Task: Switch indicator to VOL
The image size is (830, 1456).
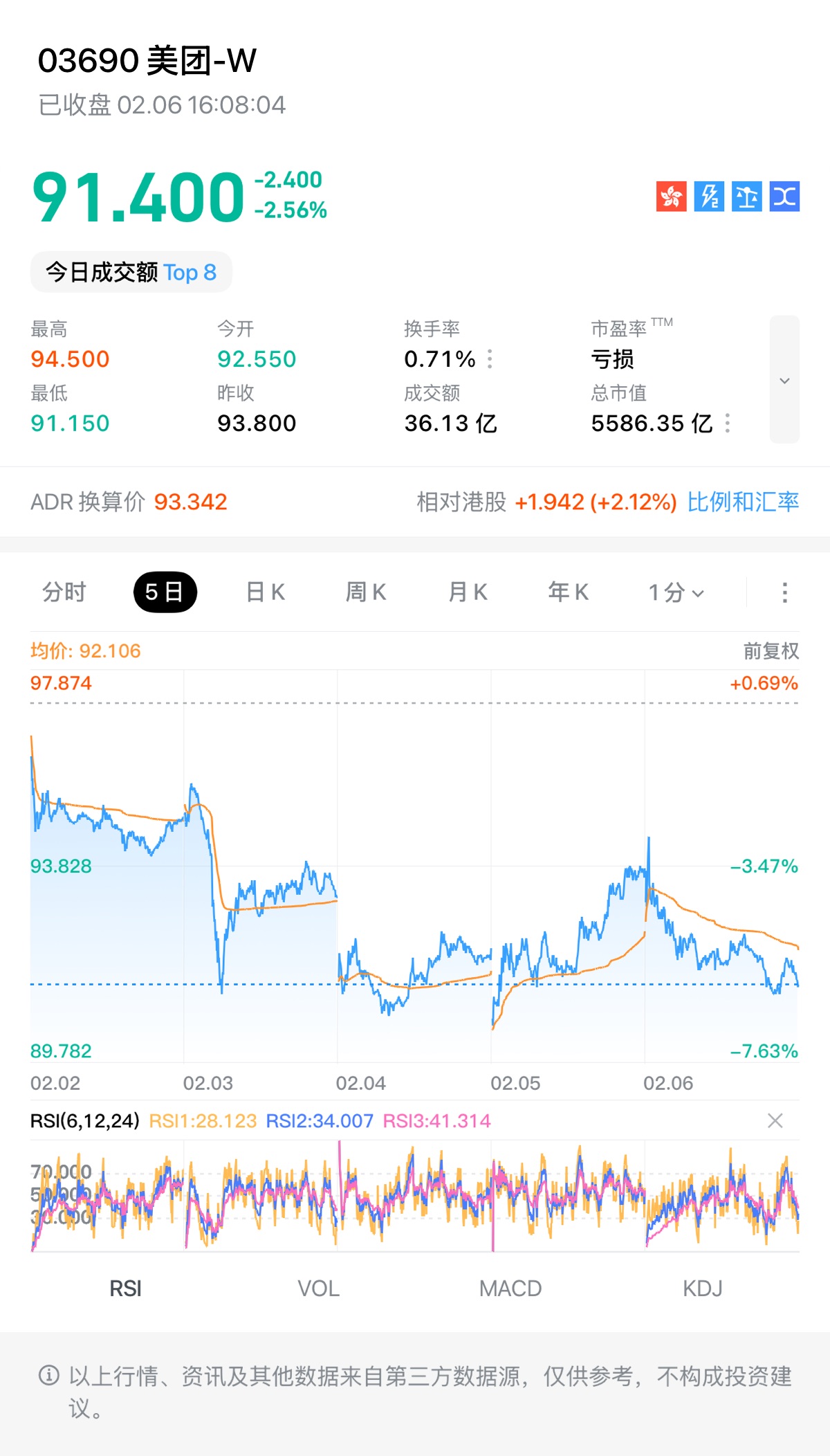Action: click(x=318, y=1289)
